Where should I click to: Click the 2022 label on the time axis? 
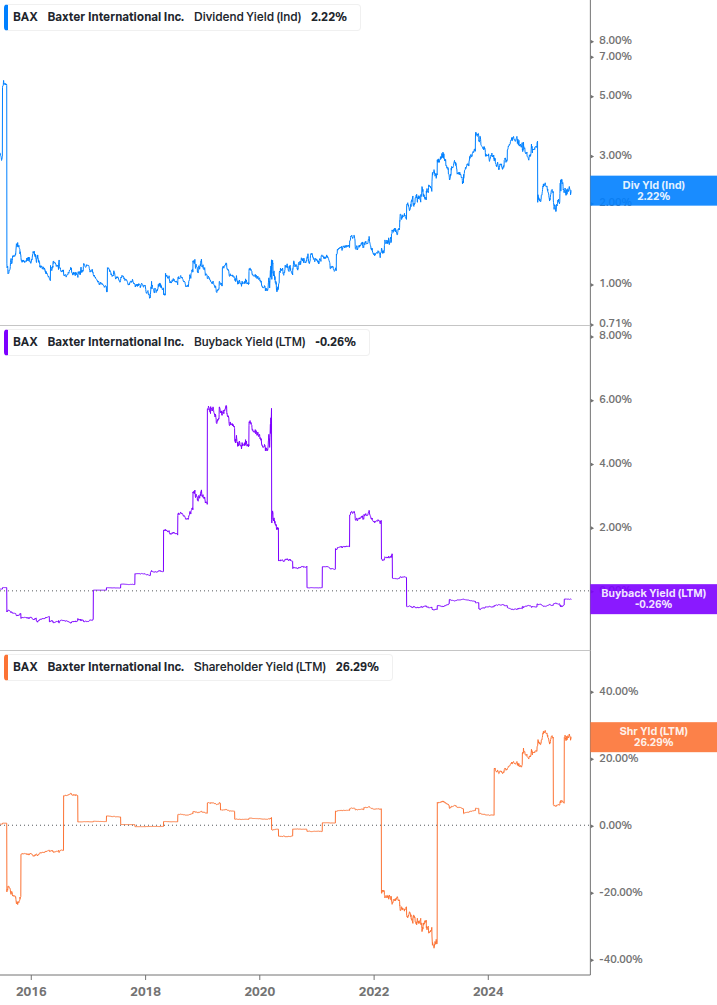pos(374,992)
